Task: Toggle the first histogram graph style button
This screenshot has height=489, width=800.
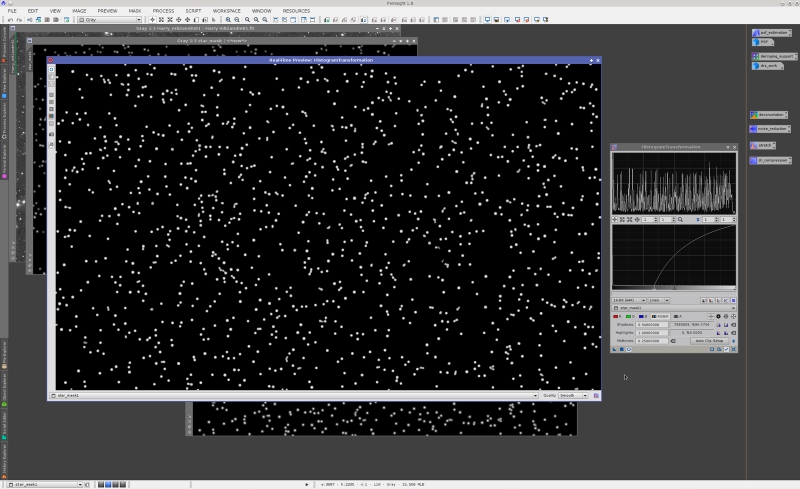Action: tap(704, 301)
